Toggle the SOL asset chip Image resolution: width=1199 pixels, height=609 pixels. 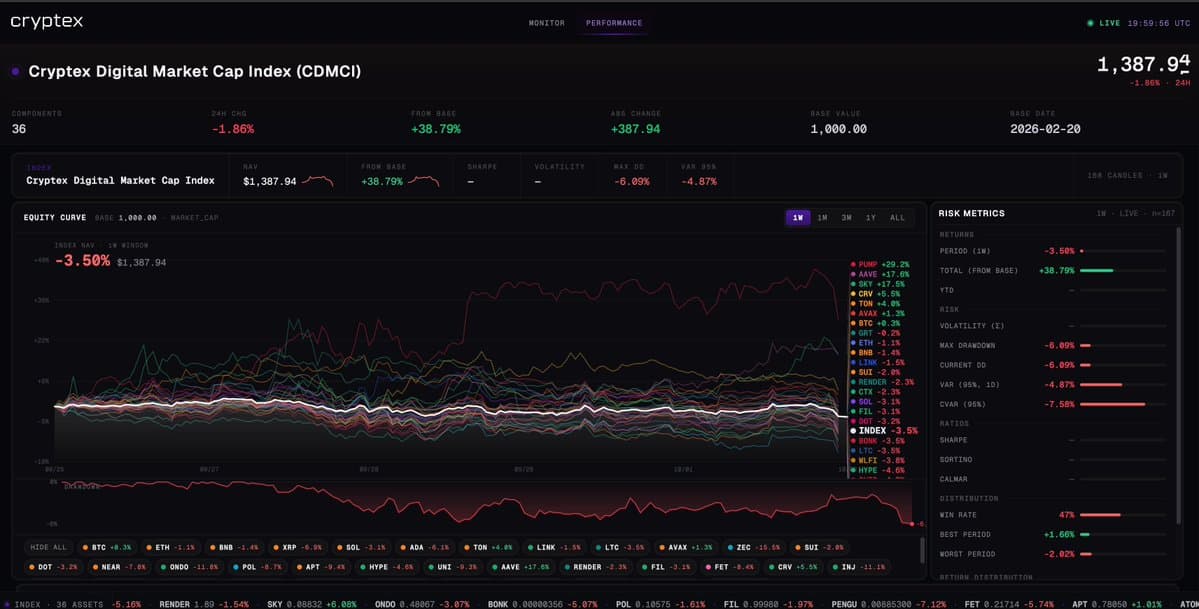(x=361, y=548)
